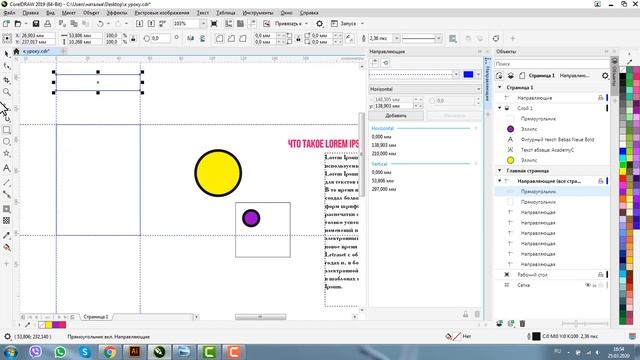Select the Transparency checkerboard tool

pos(7,220)
